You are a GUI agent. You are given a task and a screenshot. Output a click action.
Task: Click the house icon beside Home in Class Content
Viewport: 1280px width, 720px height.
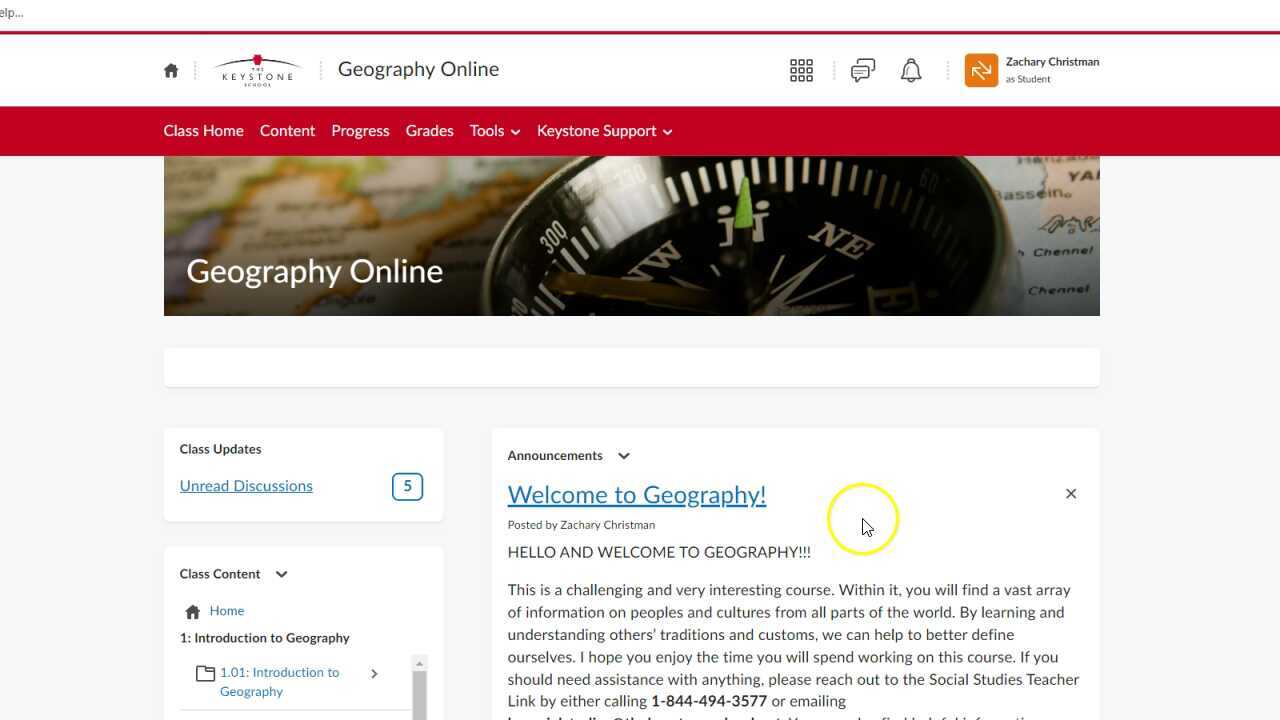(x=193, y=612)
